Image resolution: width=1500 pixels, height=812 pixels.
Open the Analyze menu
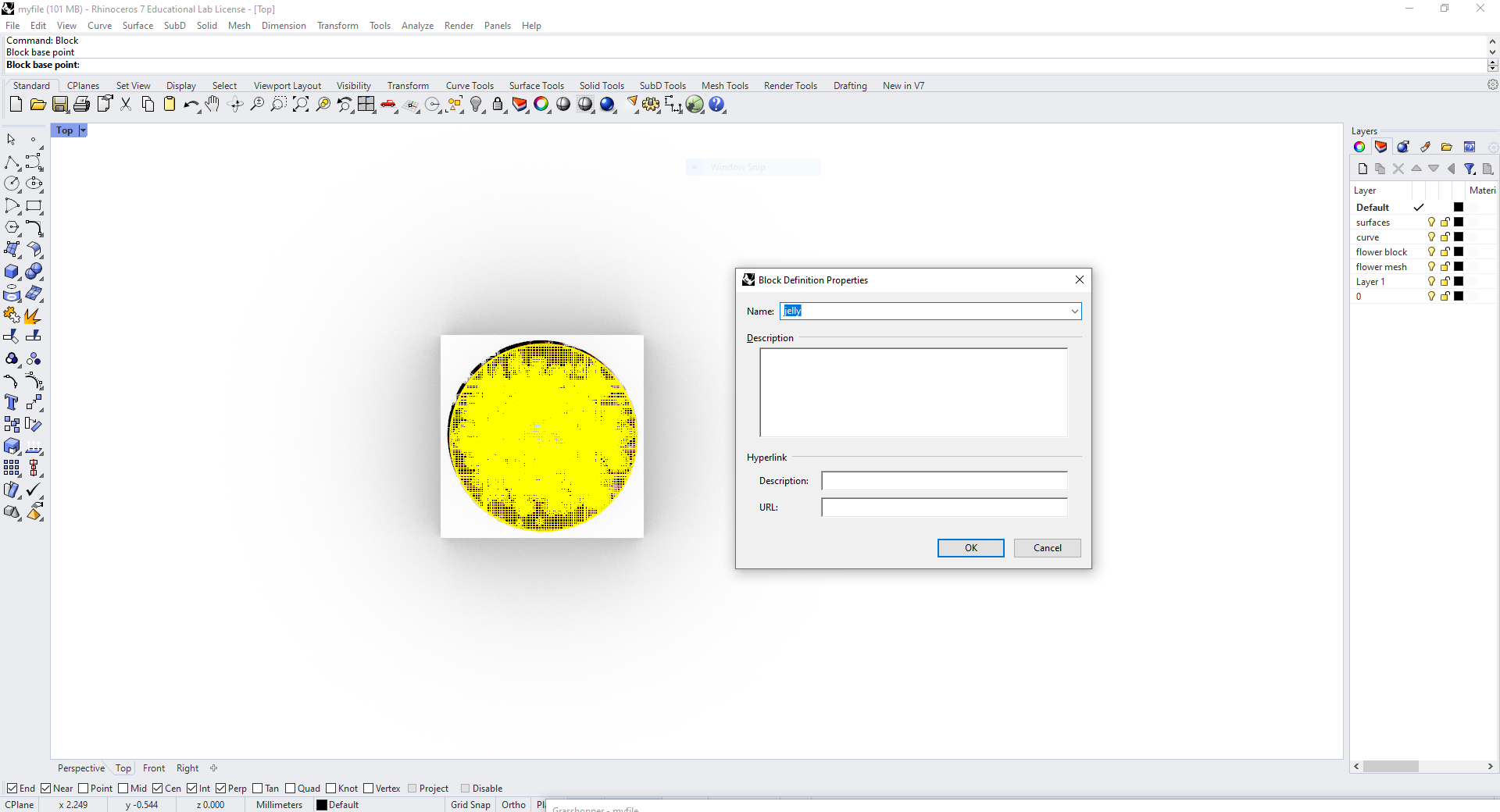[417, 26]
